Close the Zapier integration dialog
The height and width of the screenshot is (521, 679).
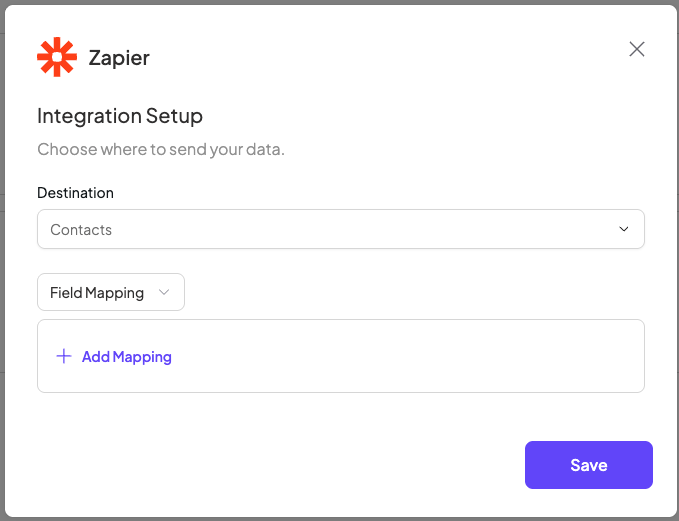pyautogui.click(x=637, y=49)
